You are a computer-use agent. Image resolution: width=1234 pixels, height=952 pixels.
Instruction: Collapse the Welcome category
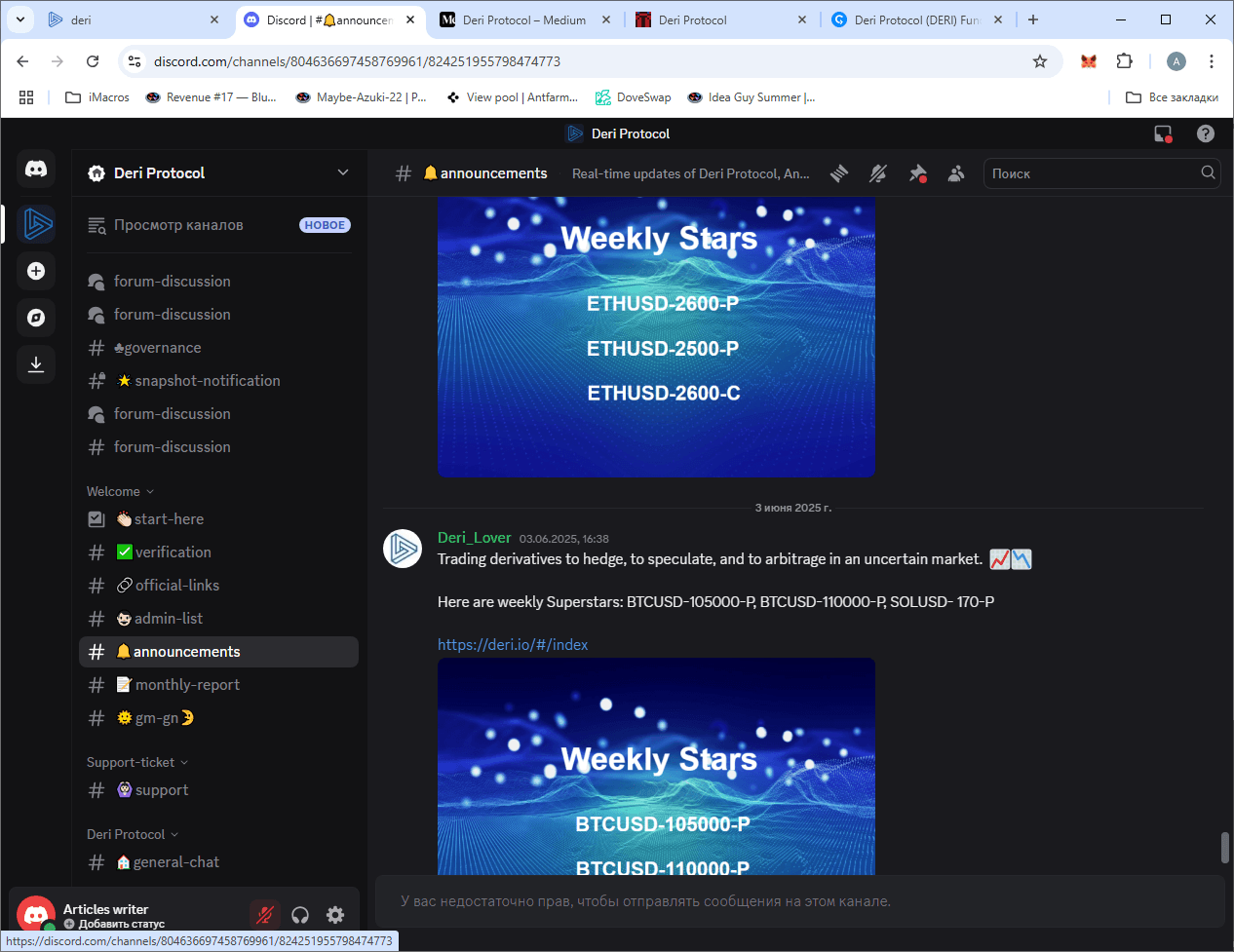point(120,491)
